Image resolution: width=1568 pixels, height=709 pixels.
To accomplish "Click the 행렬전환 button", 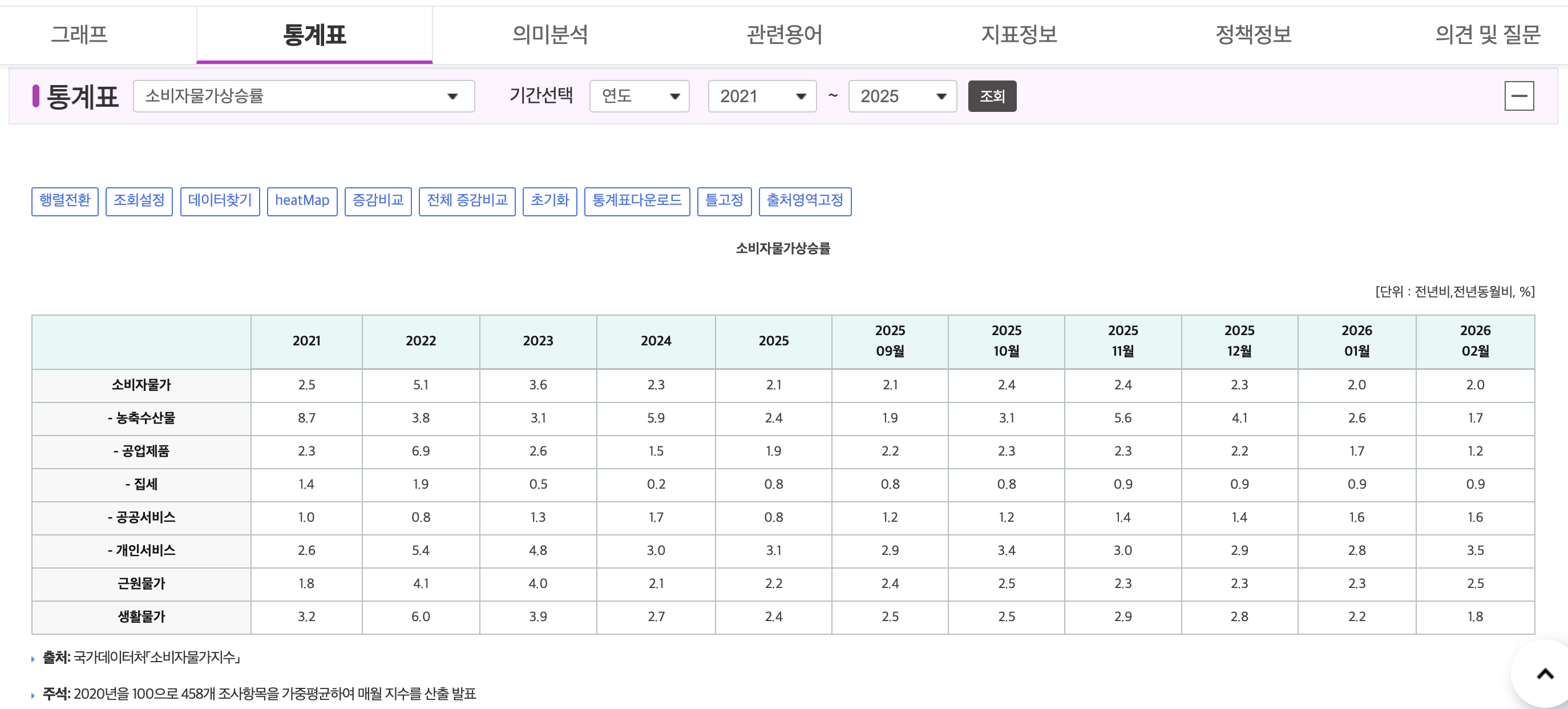I will tap(64, 200).
